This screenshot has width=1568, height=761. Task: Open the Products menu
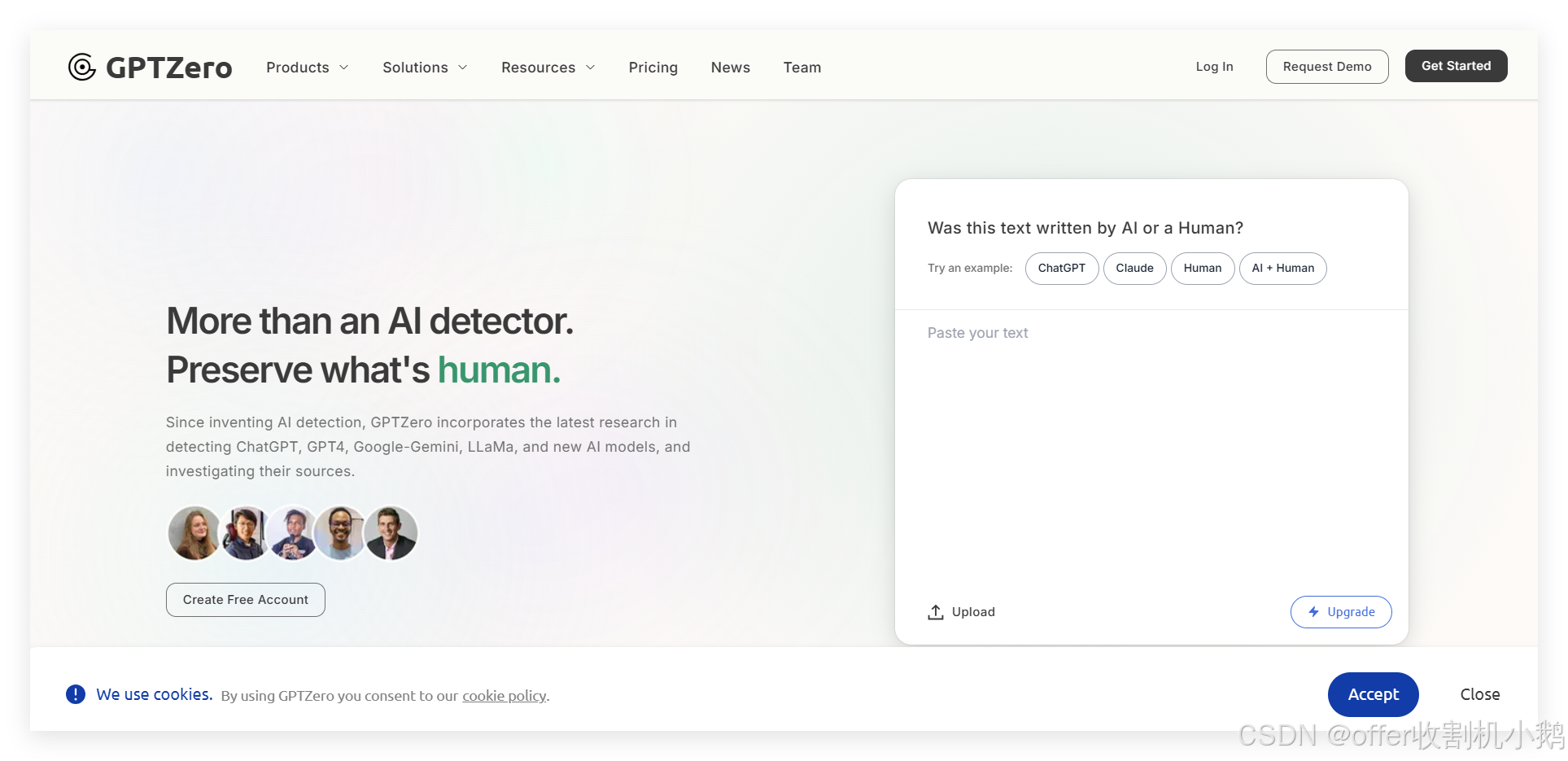click(307, 68)
